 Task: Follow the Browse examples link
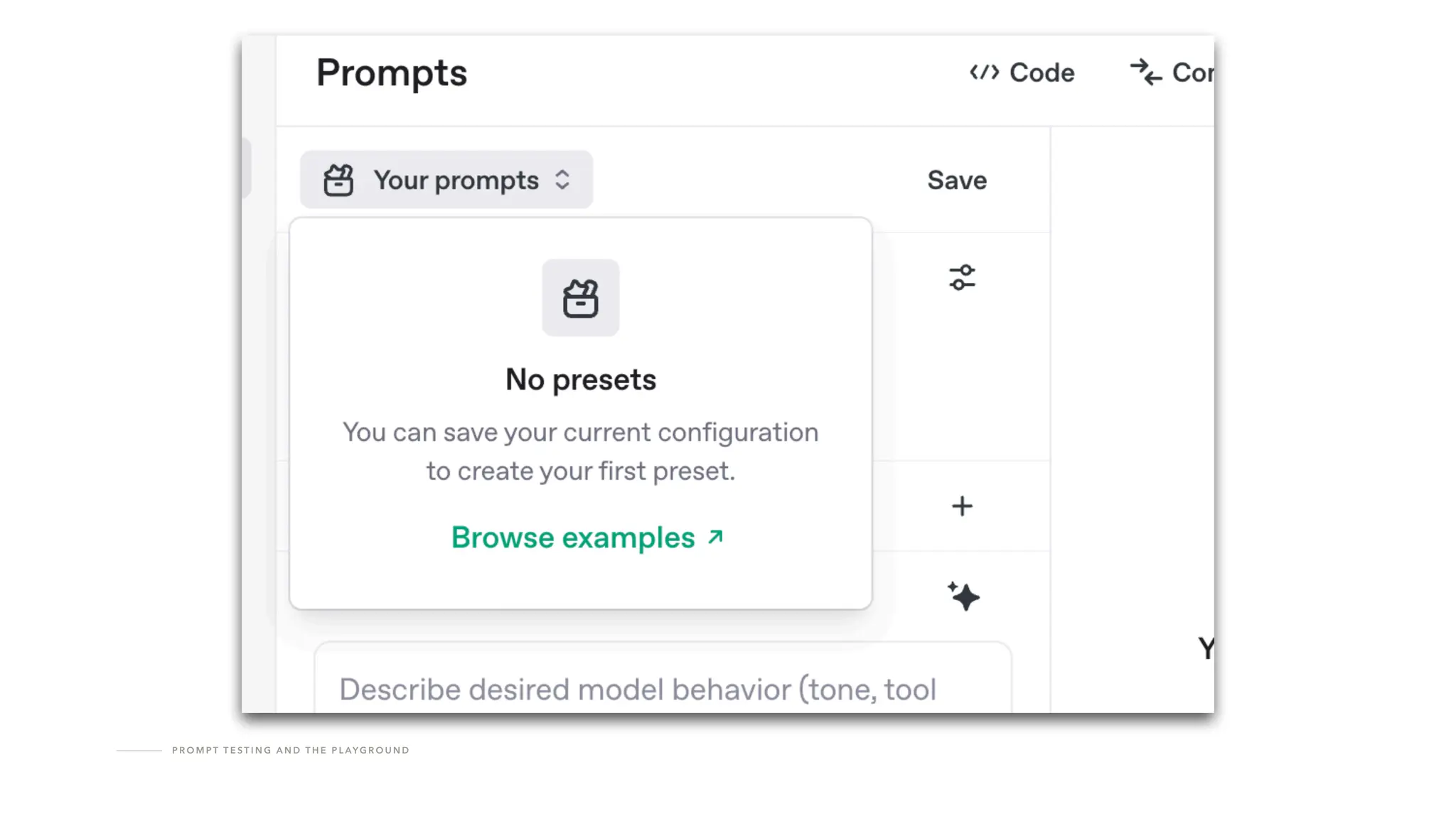(573, 537)
